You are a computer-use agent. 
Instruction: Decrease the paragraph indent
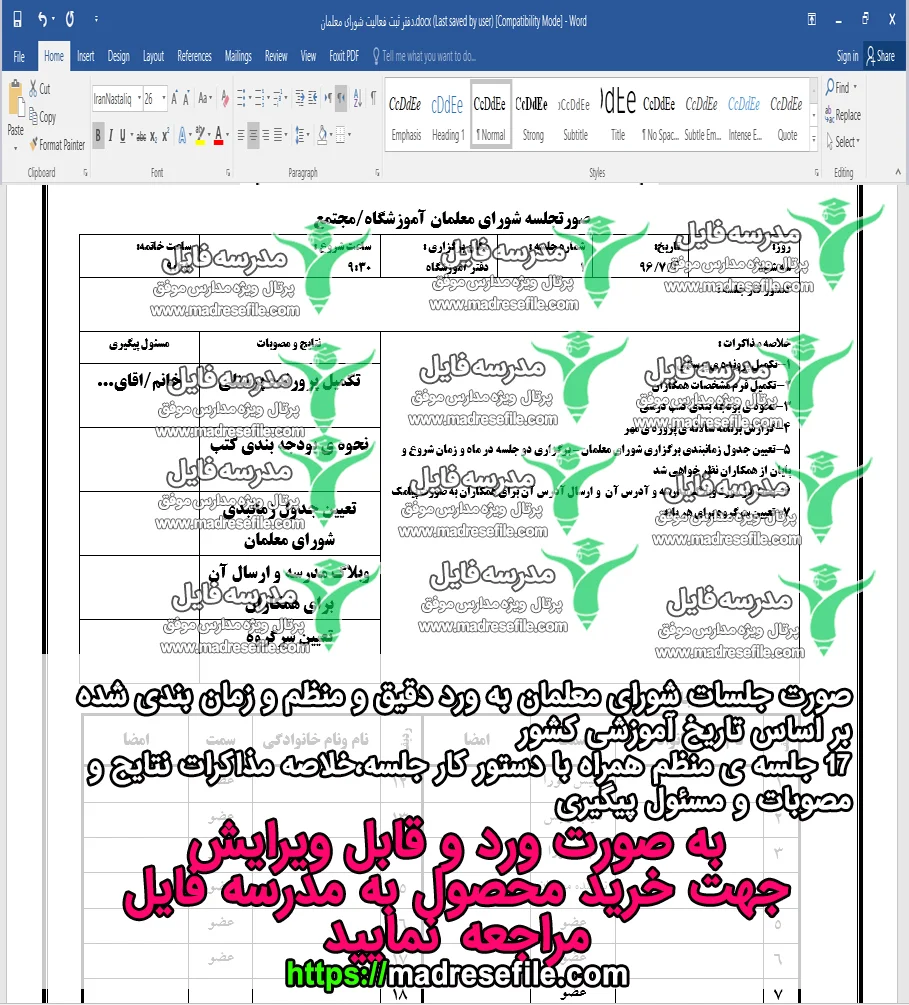pos(299,99)
